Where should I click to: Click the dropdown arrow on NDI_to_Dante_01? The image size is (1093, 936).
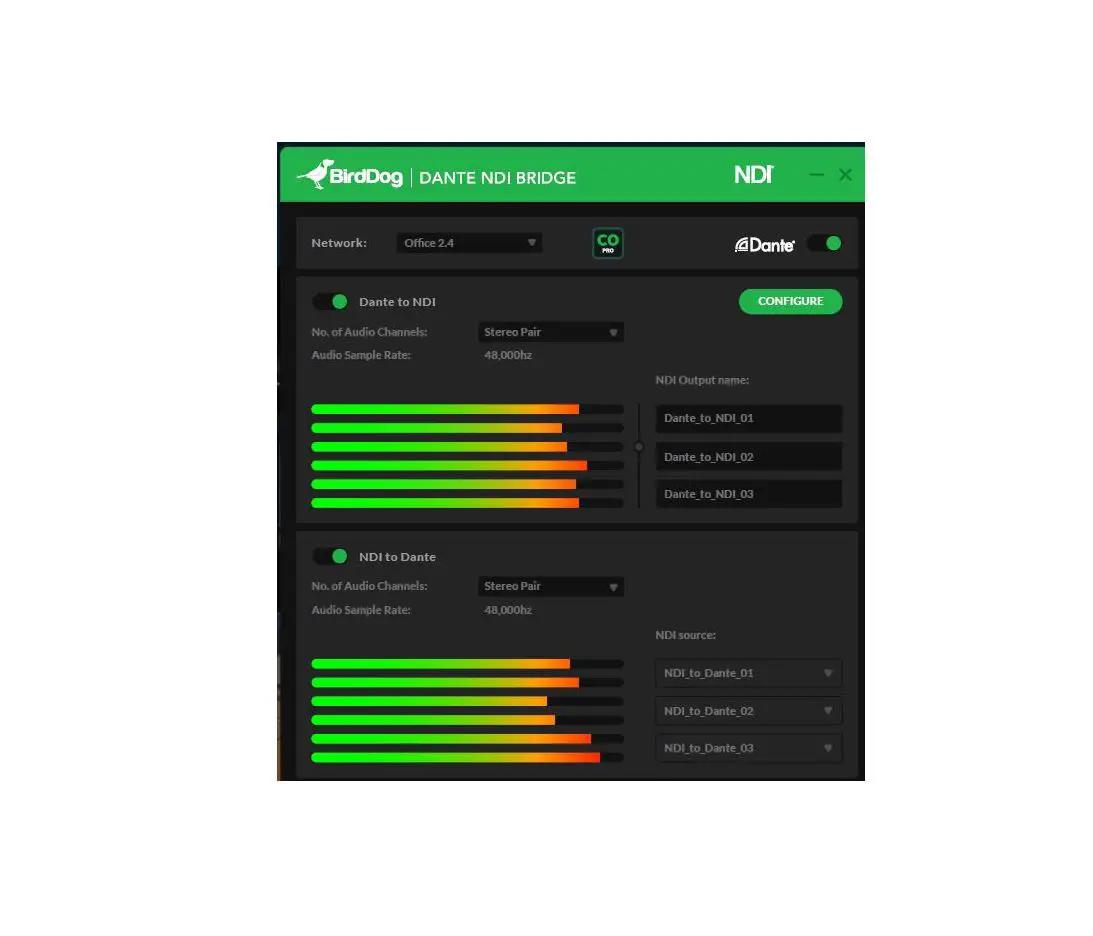click(x=828, y=673)
